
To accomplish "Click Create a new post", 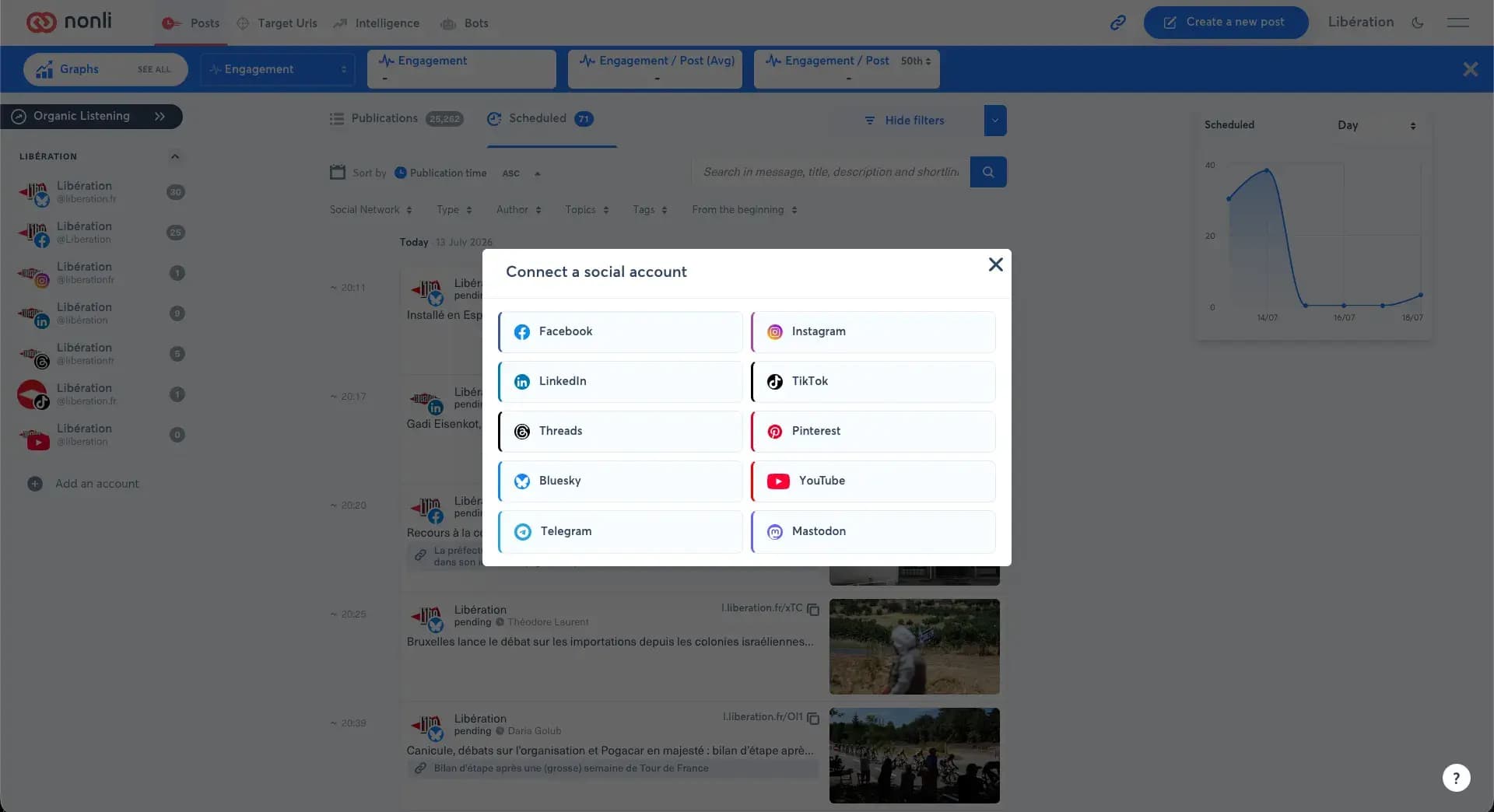I will pos(1226,23).
